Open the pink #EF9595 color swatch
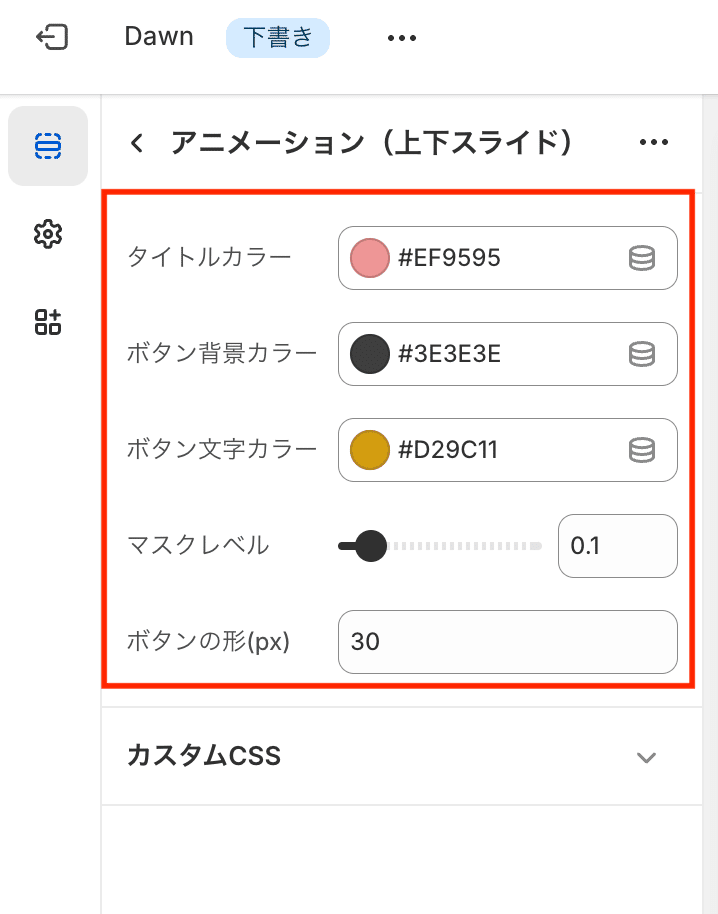Viewport: 718px width, 914px height. click(x=369, y=258)
